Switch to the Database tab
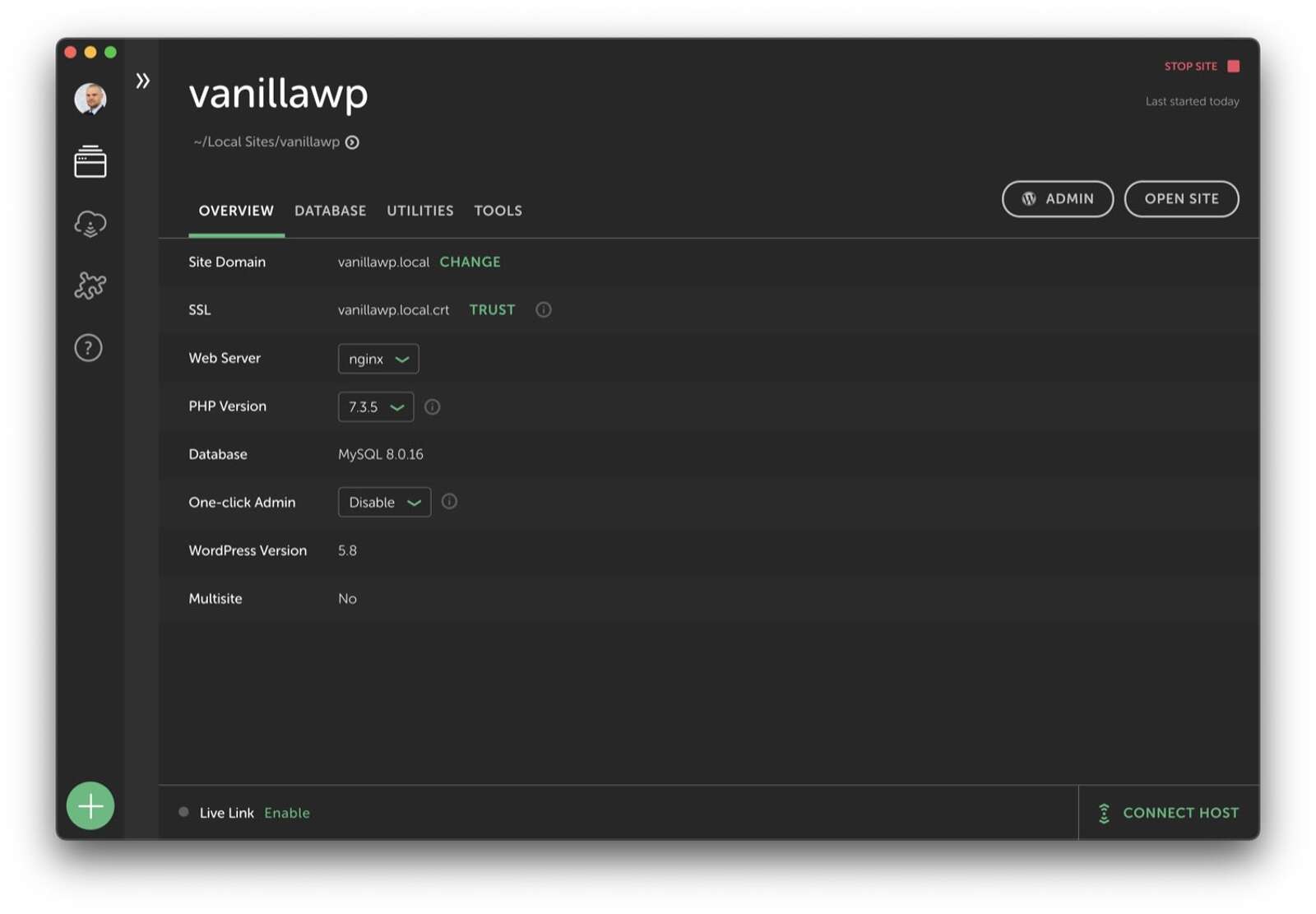The width and height of the screenshot is (1316, 914). click(x=331, y=211)
